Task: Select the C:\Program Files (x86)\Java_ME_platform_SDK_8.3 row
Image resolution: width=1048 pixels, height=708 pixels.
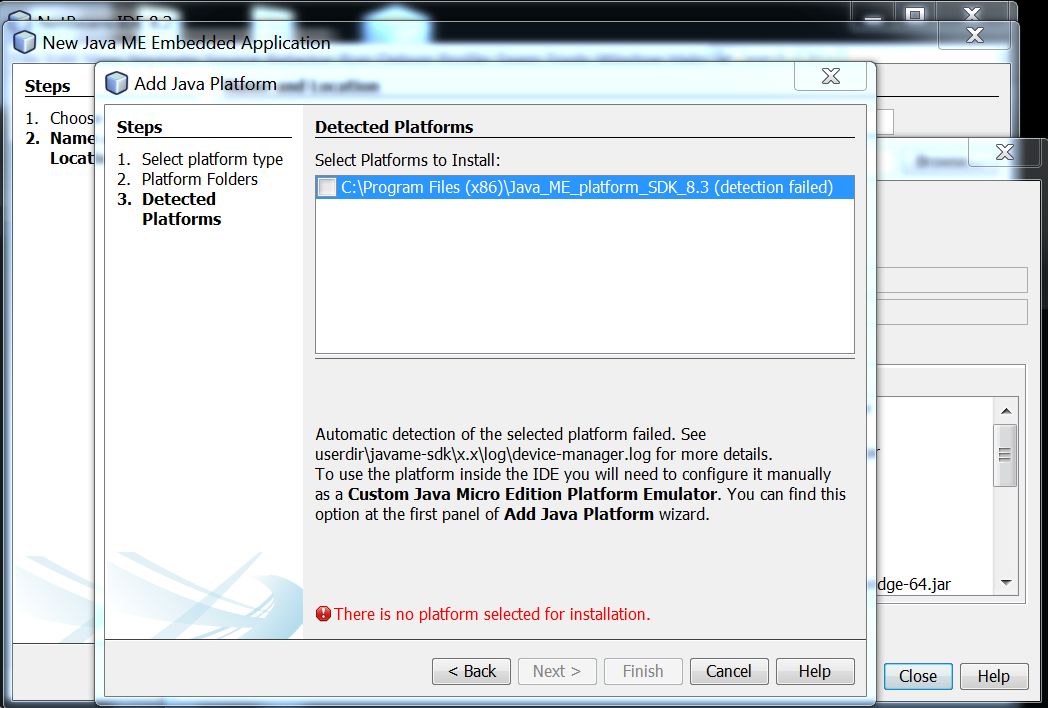Action: click(585, 187)
